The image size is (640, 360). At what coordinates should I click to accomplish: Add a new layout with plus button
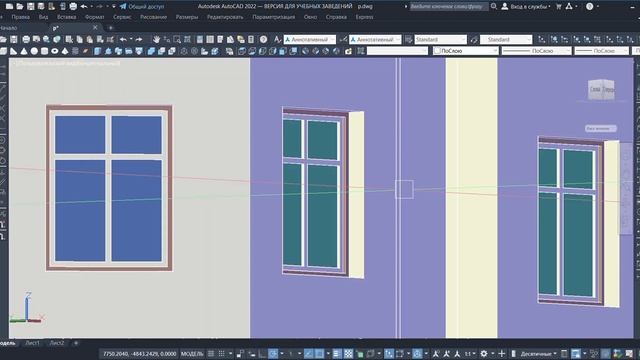pyautogui.click(x=76, y=343)
